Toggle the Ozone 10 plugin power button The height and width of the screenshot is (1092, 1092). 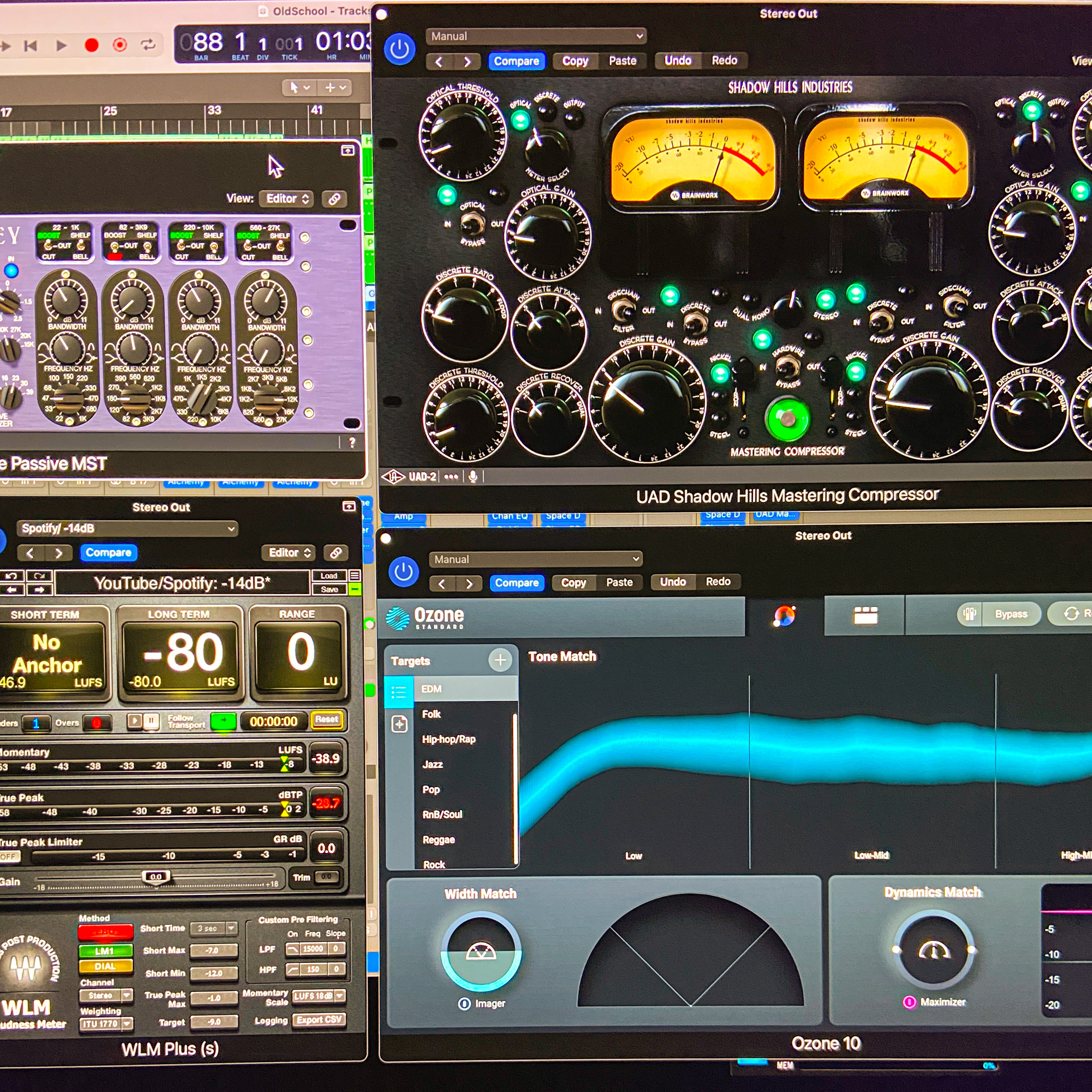pos(403,572)
